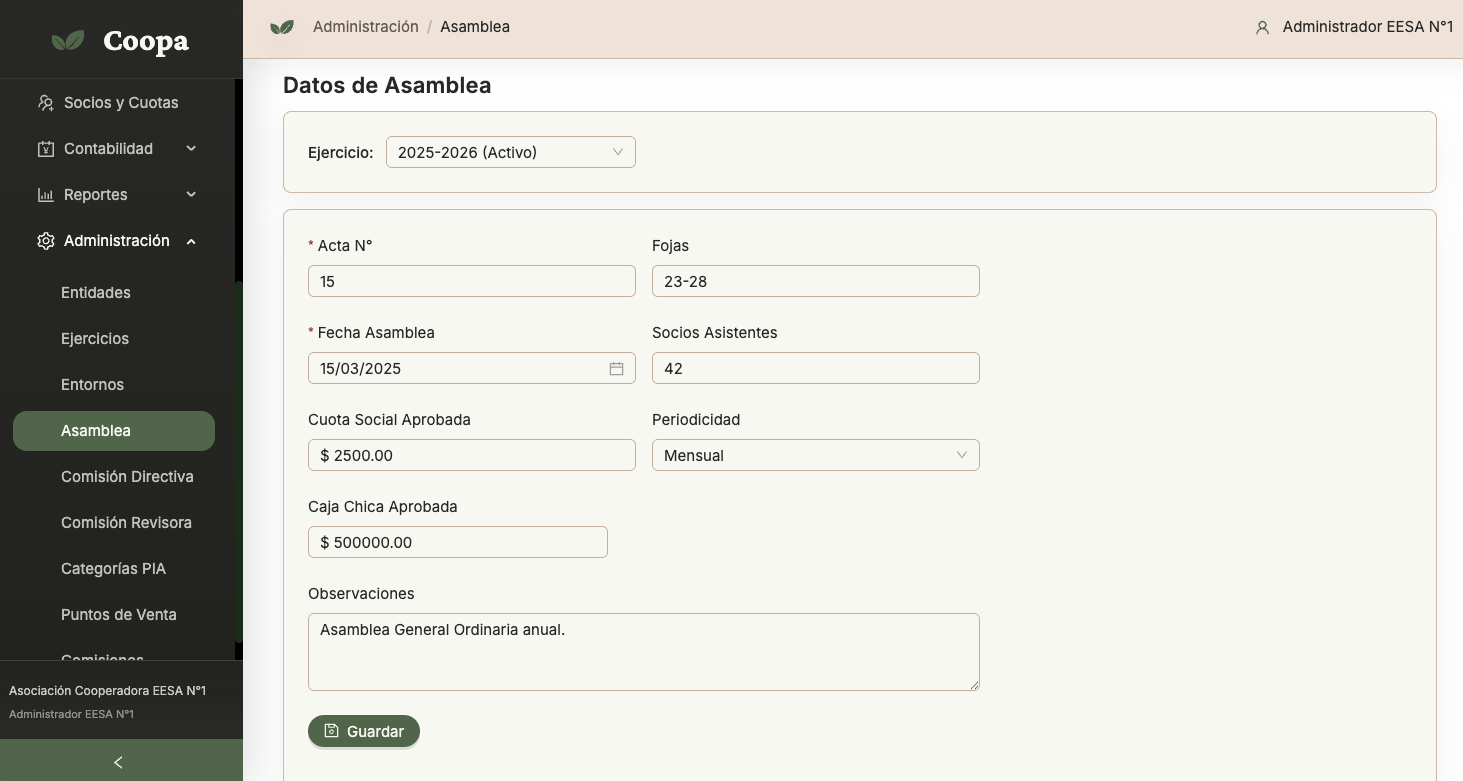Open the calendar picker icon in Fecha Asamblea
Screen dimensions: 1463x781
click(x=616, y=368)
